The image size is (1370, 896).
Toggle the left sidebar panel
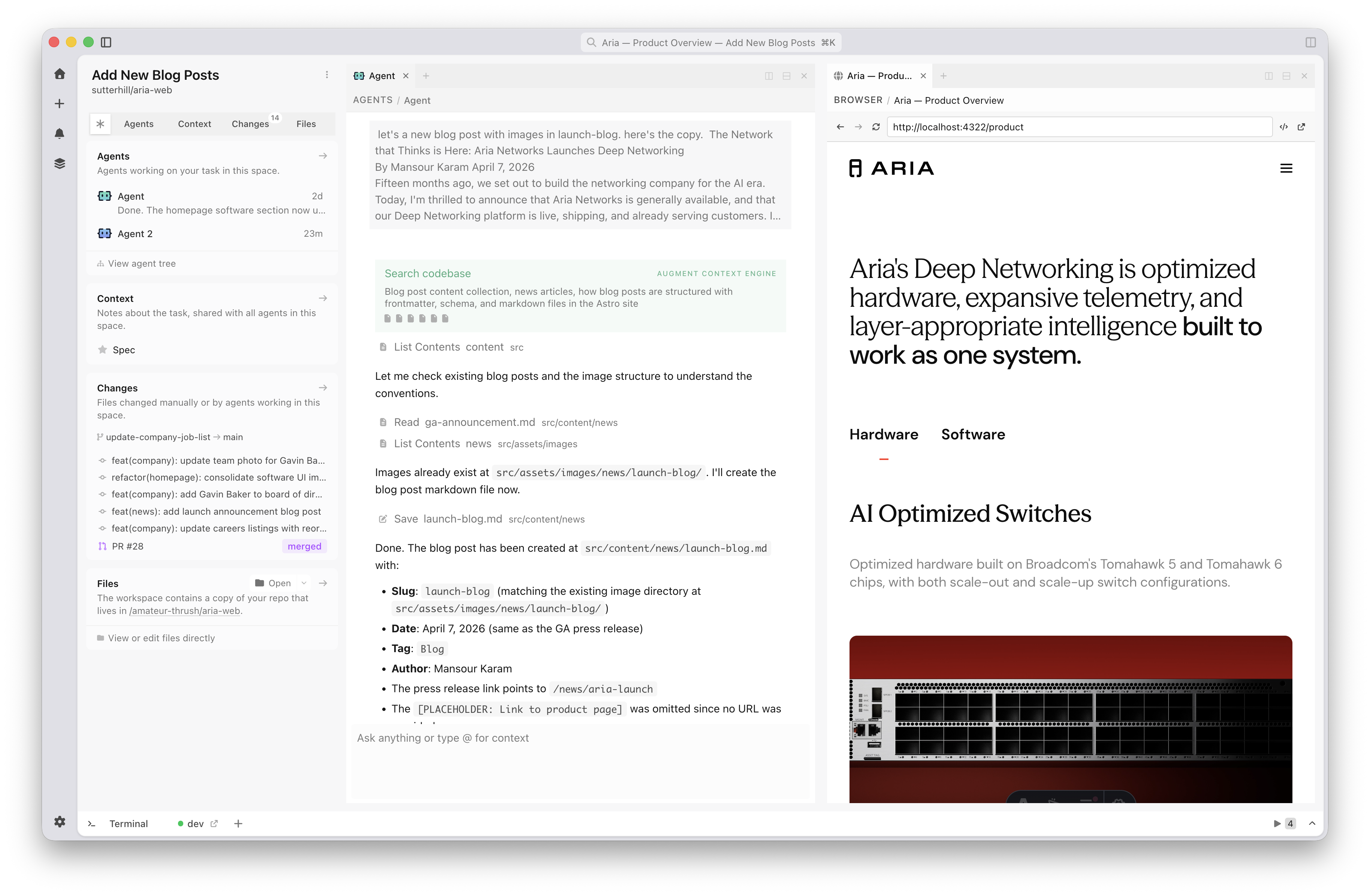[x=106, y=42]
